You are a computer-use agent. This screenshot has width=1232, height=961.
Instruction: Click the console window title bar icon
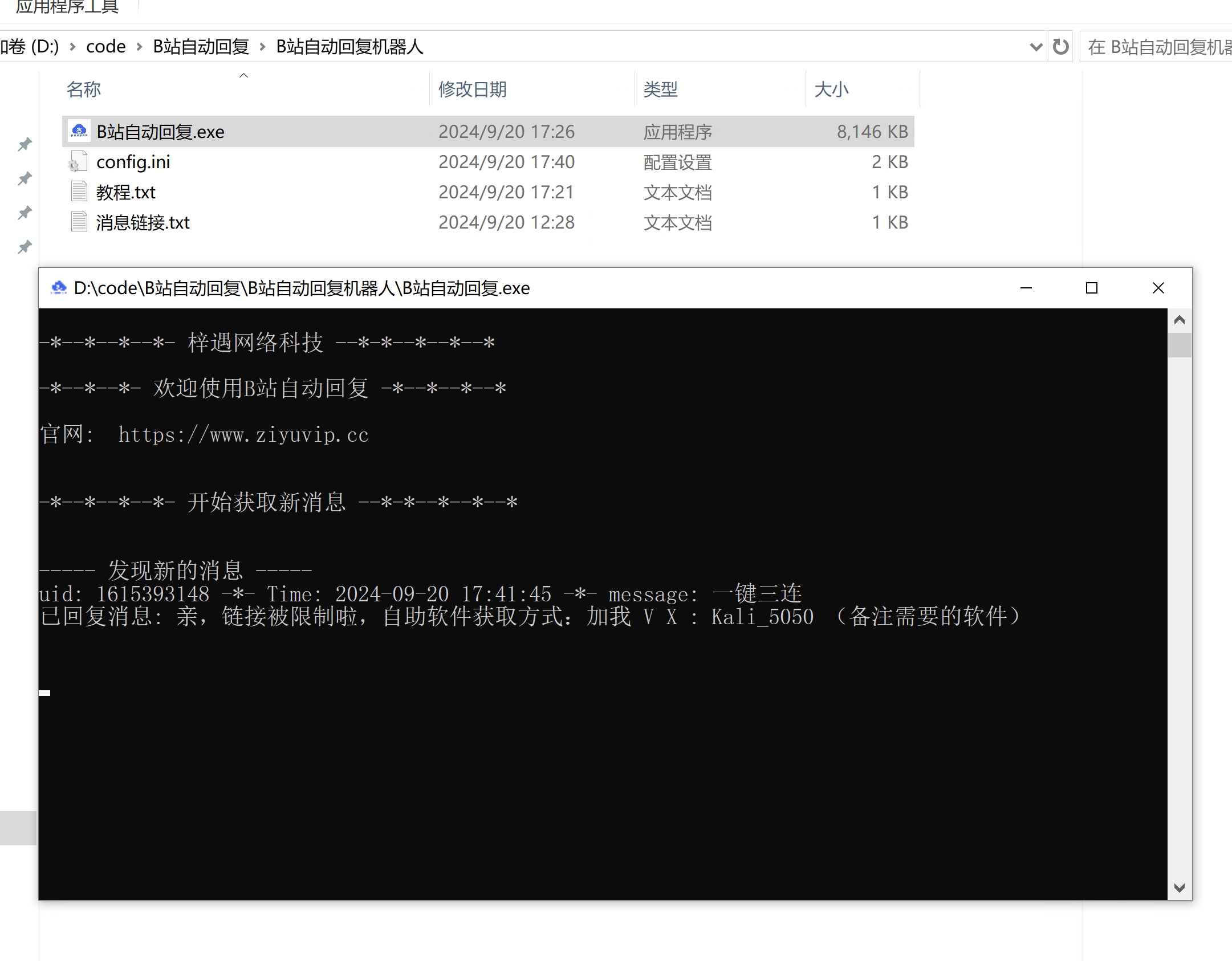(x=58, y=288)
